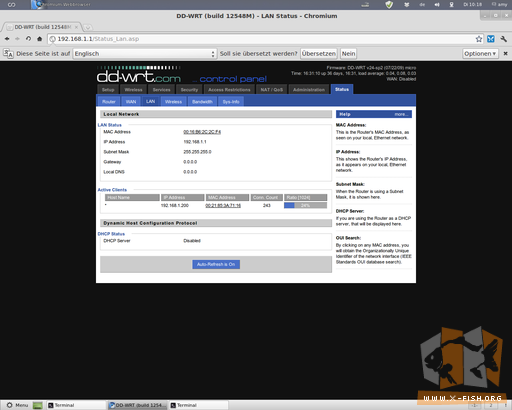Open the Services tab
Image resolution: width=512 pixels, height=410 pixels.
click(161, 90)
